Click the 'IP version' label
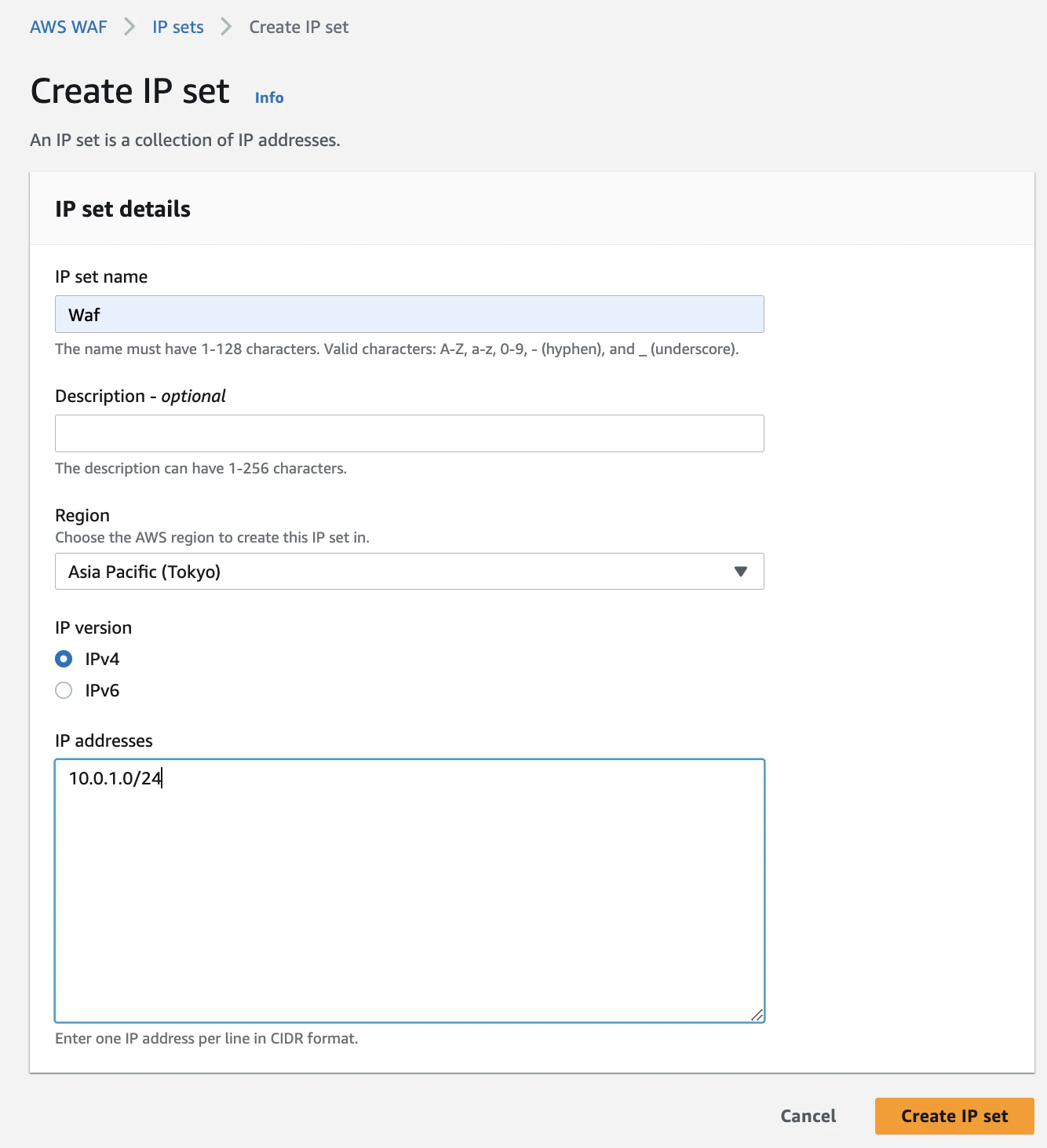 click(93, 627)
